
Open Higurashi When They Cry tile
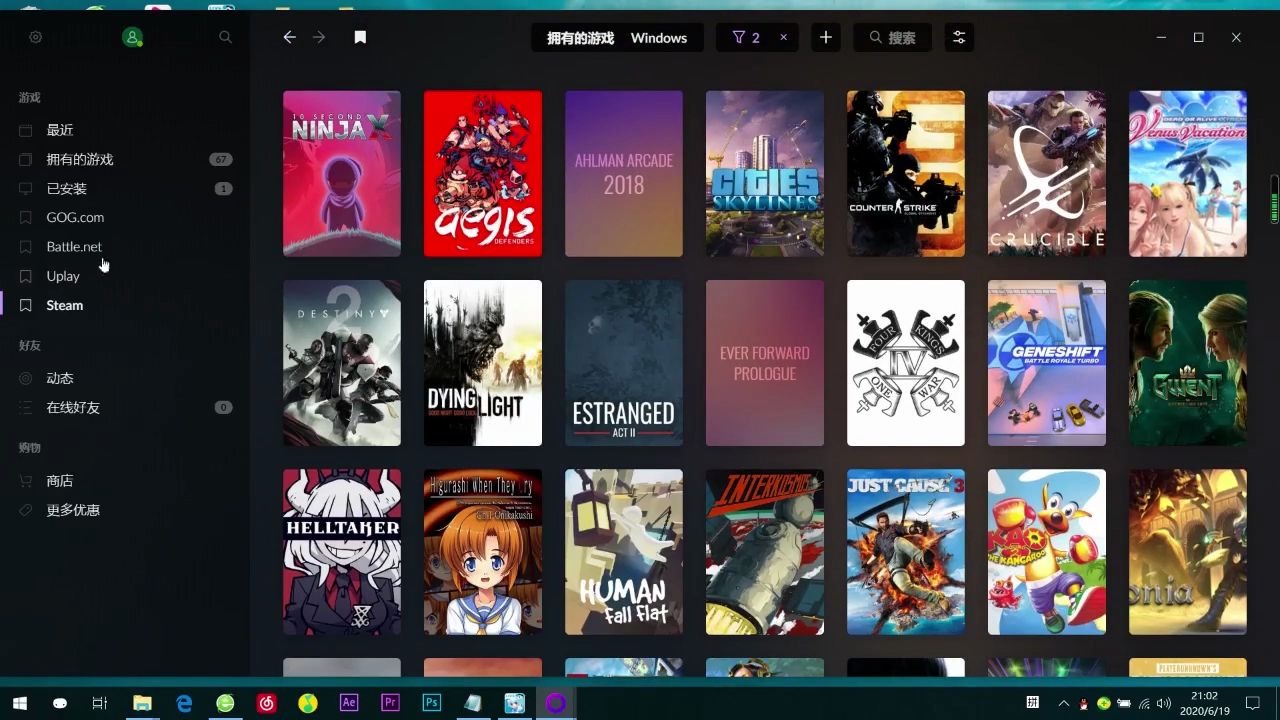(483, 552)
